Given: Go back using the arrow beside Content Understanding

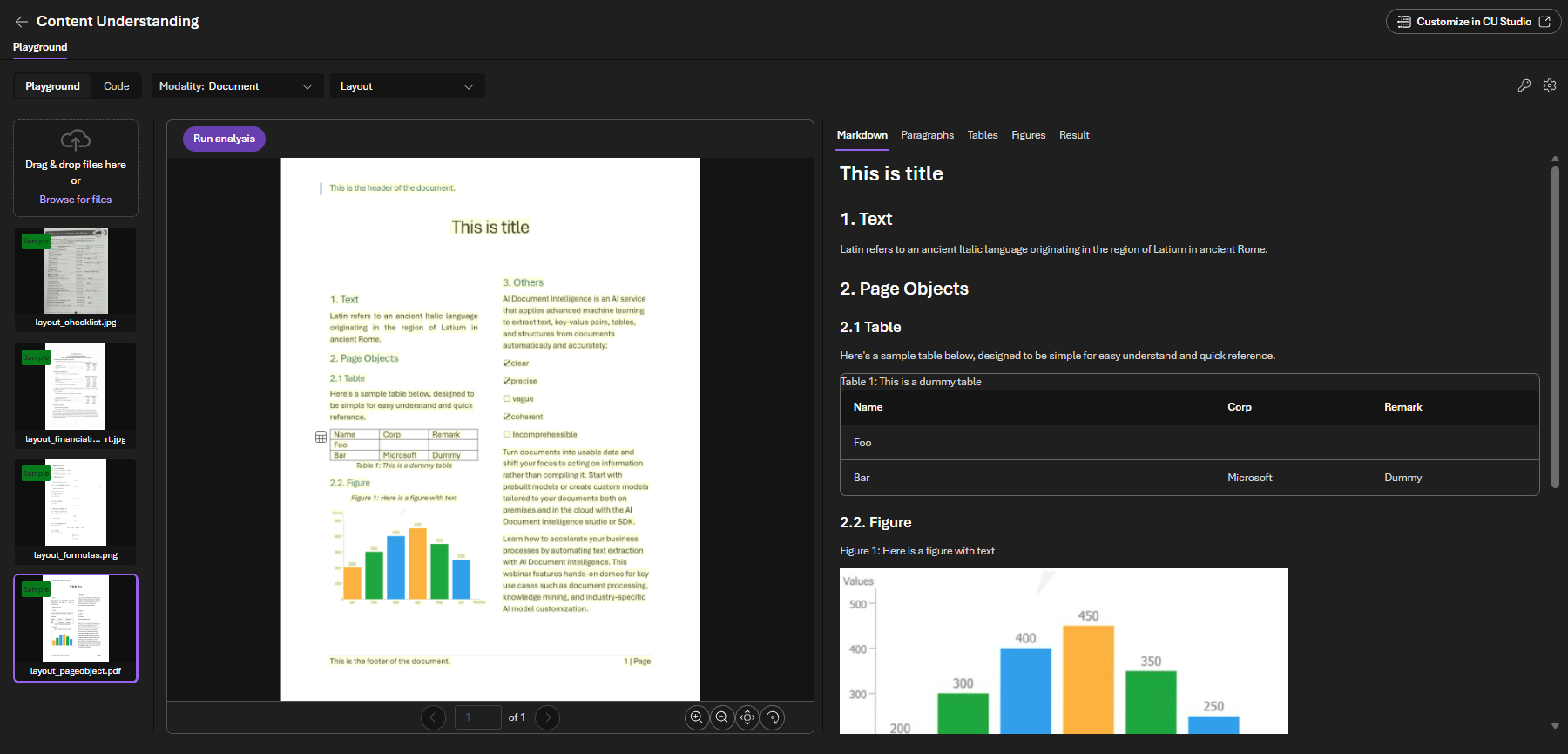Looking at the screenshot, I should click(x=22, y=22).
